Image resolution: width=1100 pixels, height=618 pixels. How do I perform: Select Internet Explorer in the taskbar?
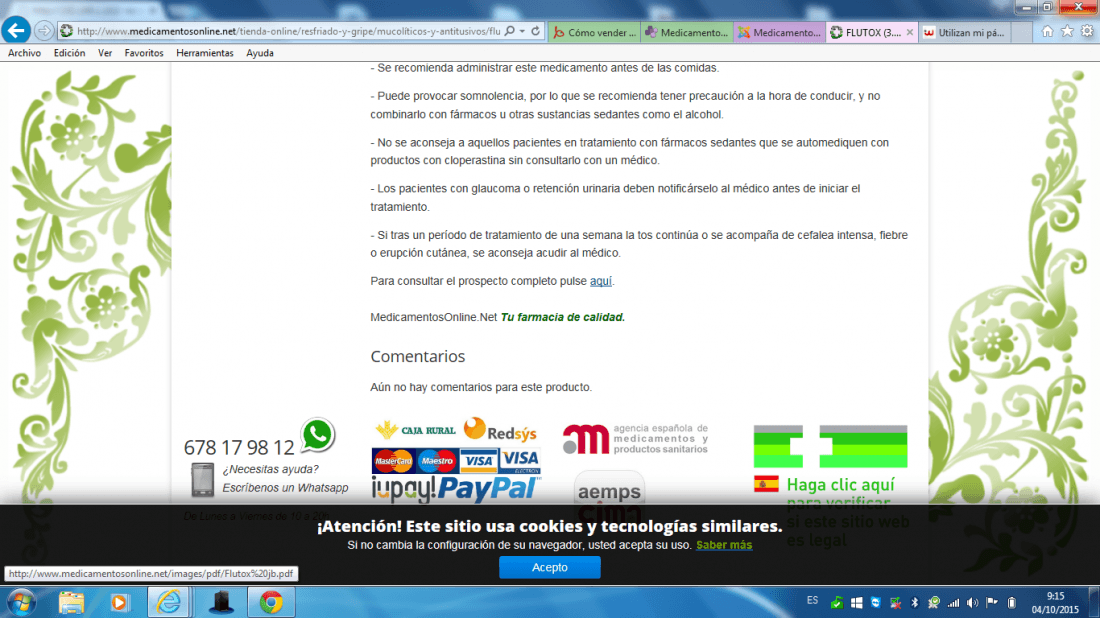168,603
